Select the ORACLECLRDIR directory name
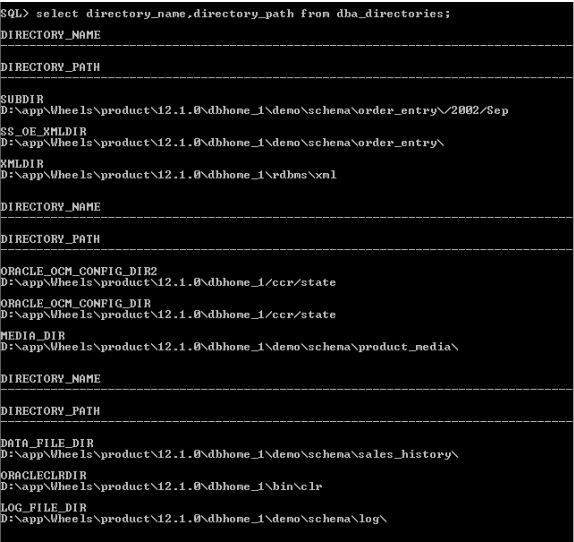574x542 pixels. click(x=44, y=475)
